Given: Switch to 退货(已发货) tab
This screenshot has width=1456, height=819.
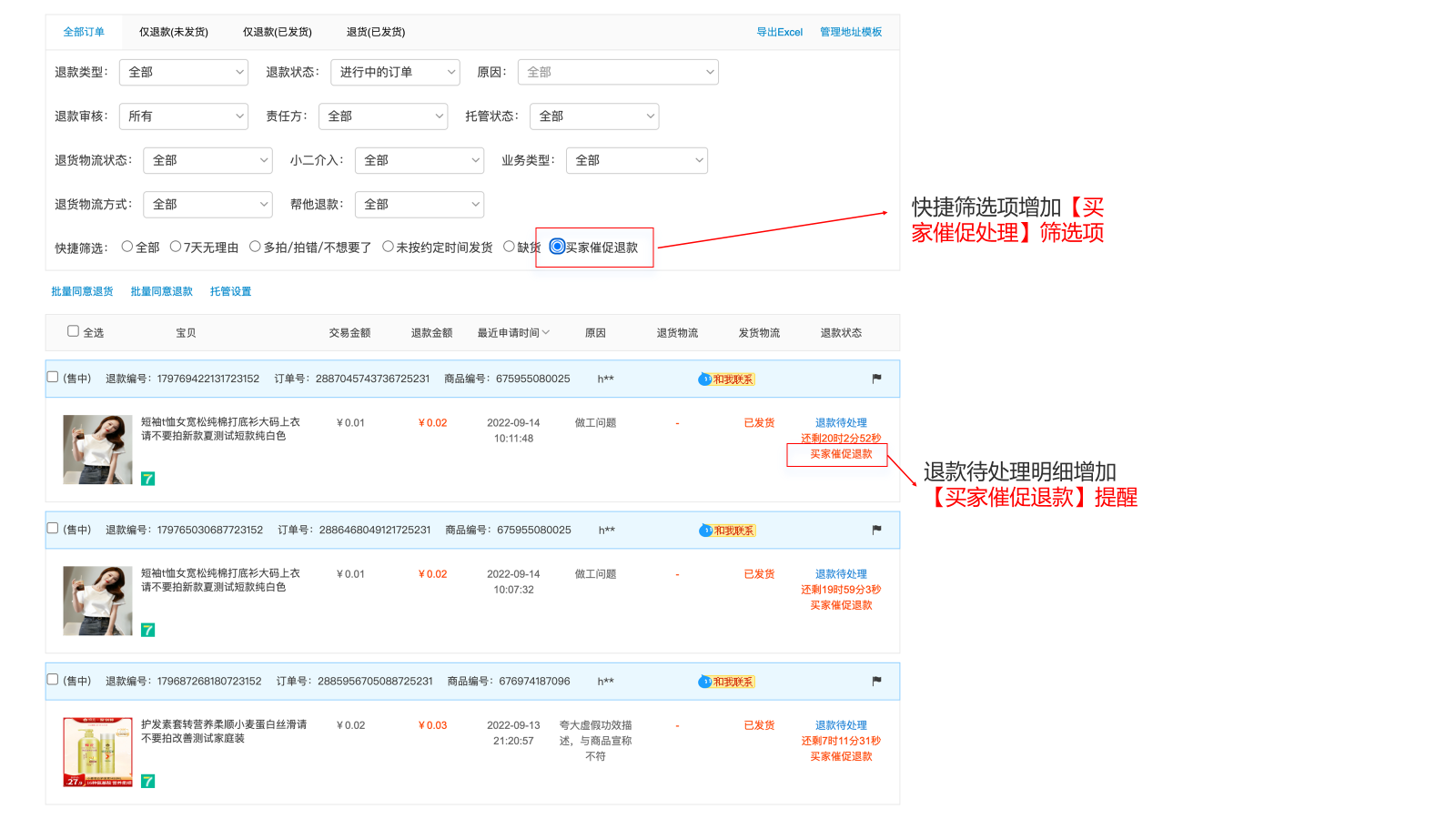Looking at the screenshot, I should pyautogui.click(x=375, y=32).
